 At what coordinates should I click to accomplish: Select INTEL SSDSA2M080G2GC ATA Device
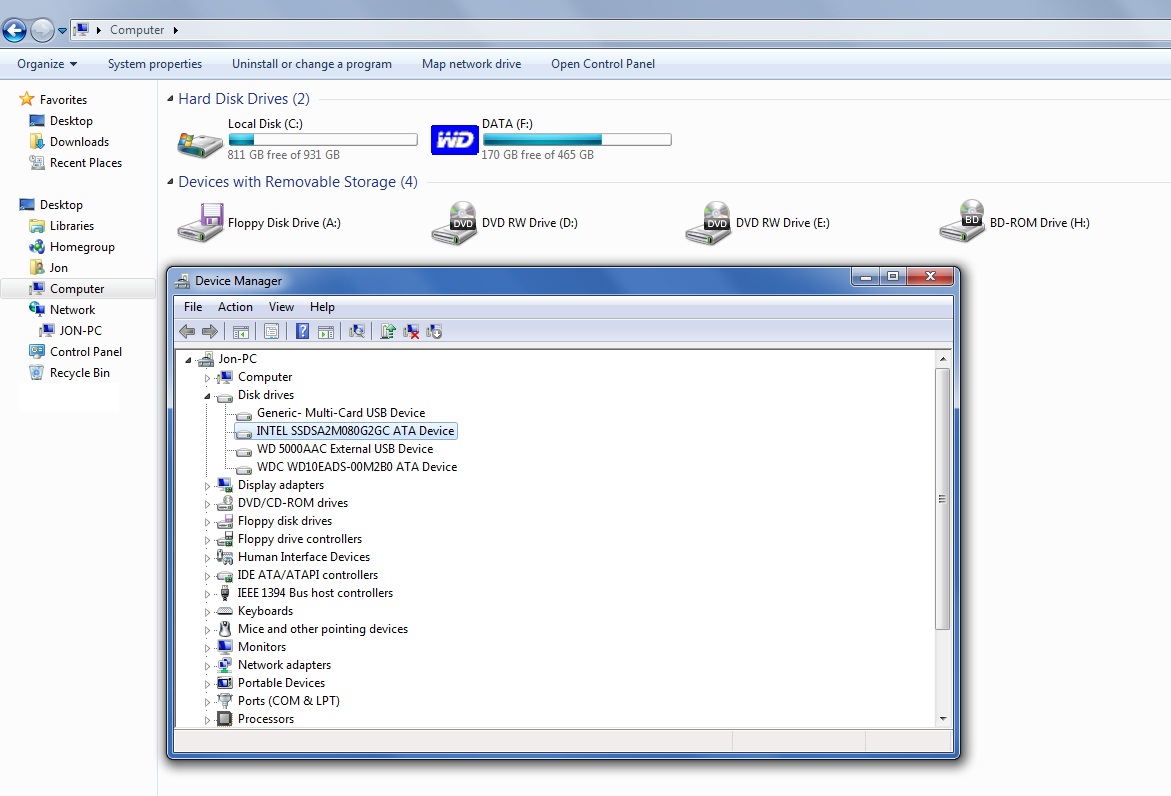click(x=345, y=431)
